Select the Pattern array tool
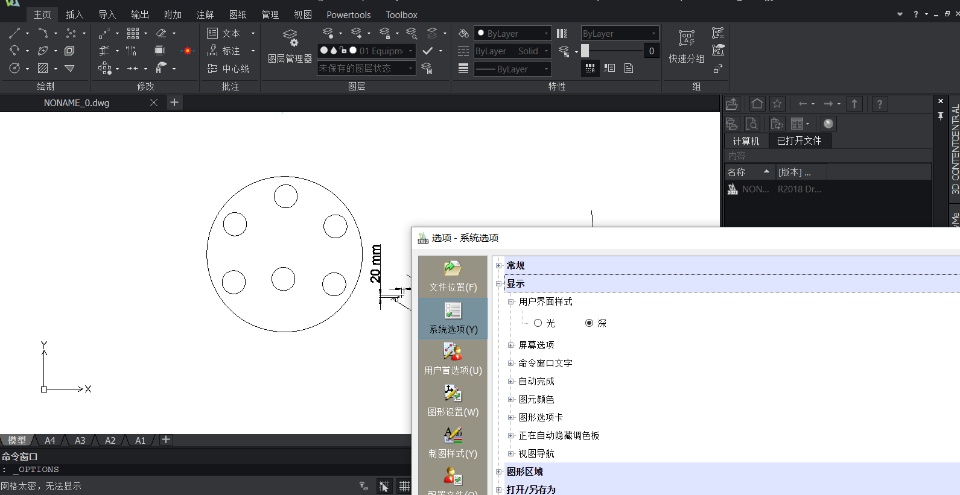Screen dimensions: 960x495 point(133,33)
